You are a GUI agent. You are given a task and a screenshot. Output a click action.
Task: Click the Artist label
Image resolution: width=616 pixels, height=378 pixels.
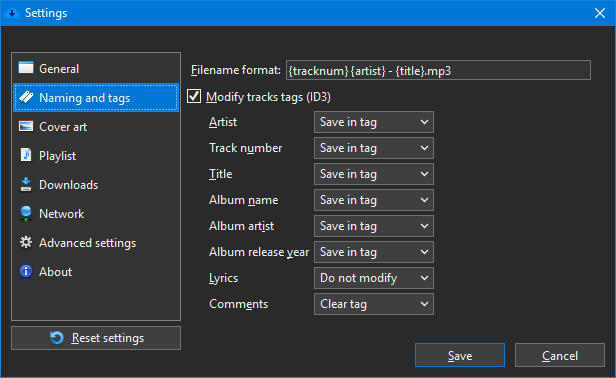[x=223, y=122]
